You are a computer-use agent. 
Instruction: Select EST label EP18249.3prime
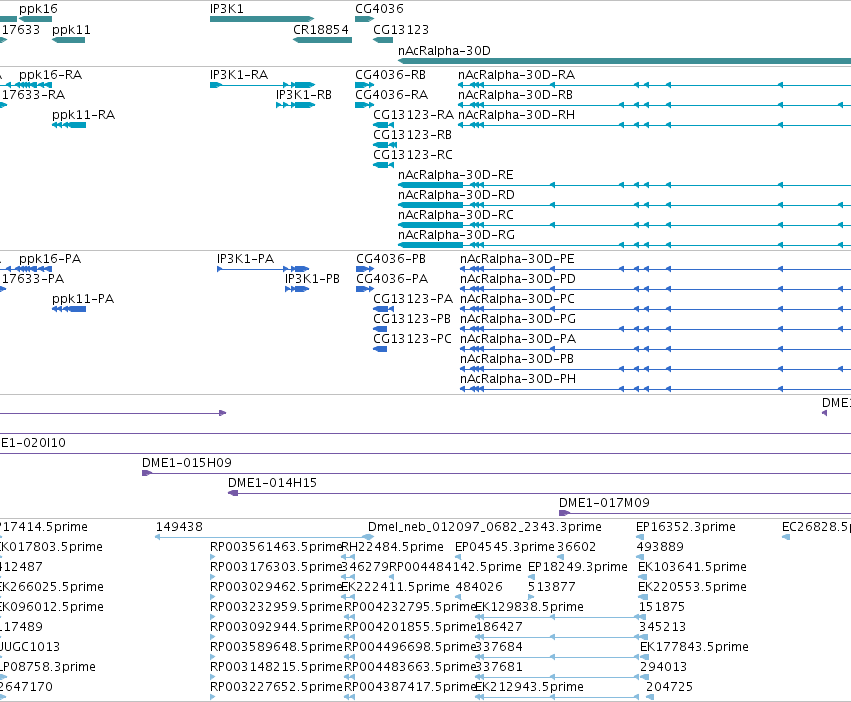click(x=577, y=567)
